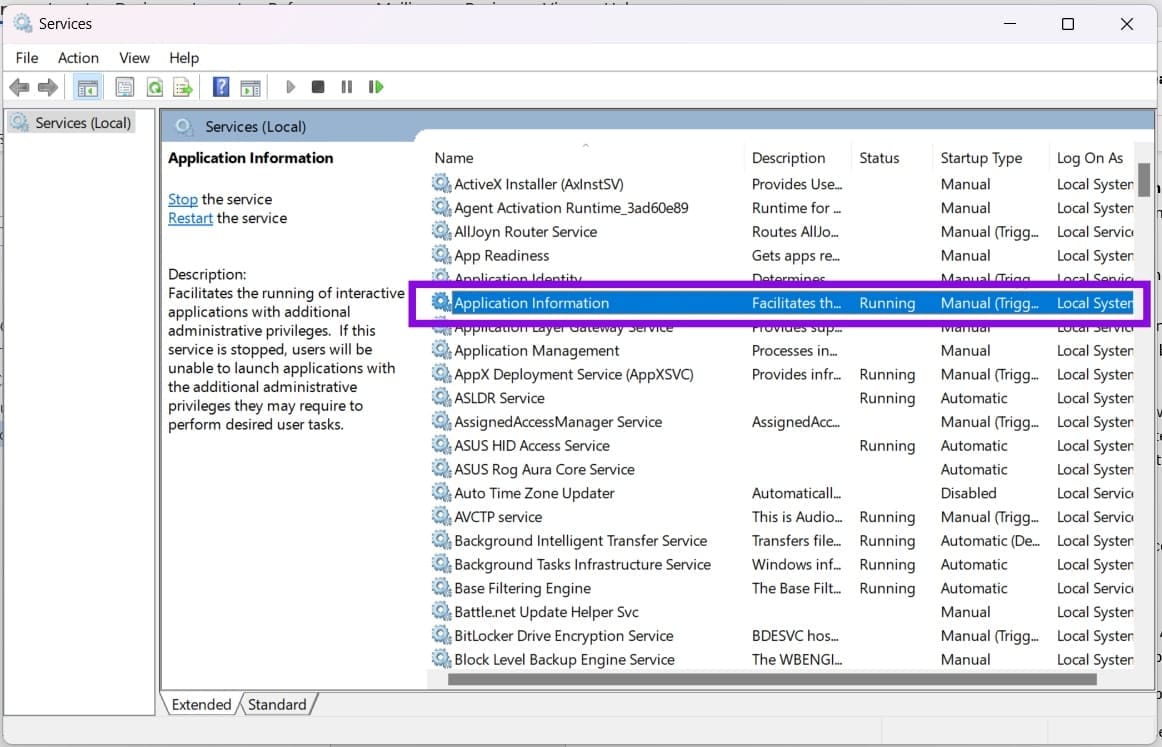Click the Forward arrow in toolbar
Viewport: 1162px width, 747px height.
[48, 87]
